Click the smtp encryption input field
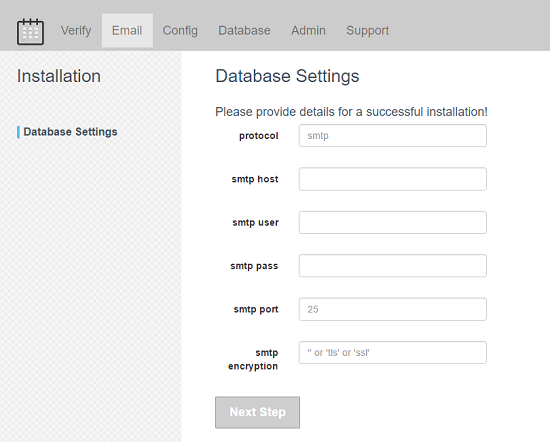Viewport: 550px width, 442px height. point(393,353)
